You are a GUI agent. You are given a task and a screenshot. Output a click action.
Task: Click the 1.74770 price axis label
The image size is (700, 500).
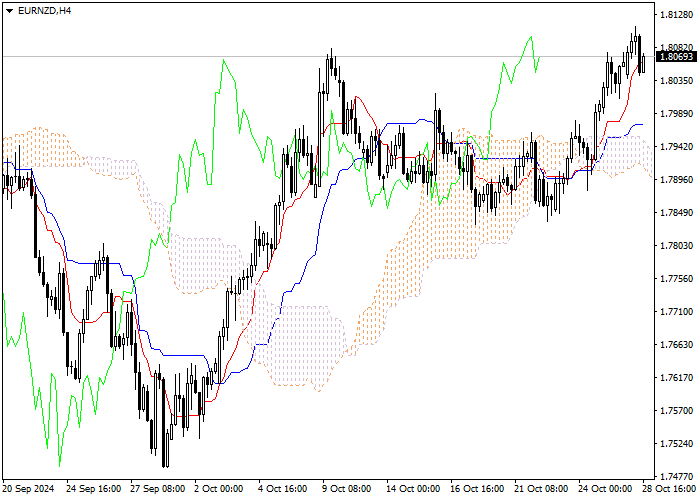pyautogui.click(x=677, y=477)
